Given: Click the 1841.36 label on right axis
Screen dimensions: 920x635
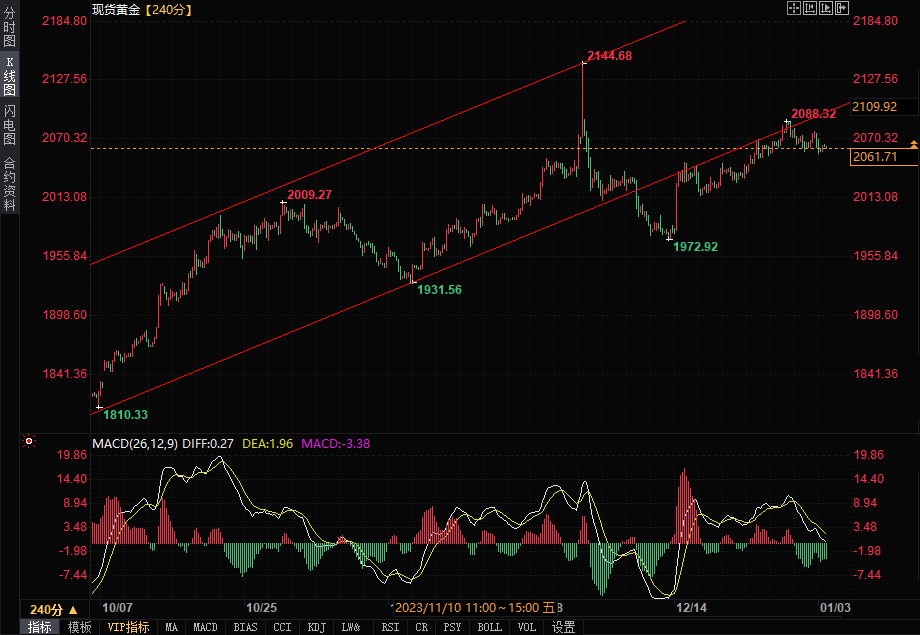Looking at the screenshot, I should (875, 374).
